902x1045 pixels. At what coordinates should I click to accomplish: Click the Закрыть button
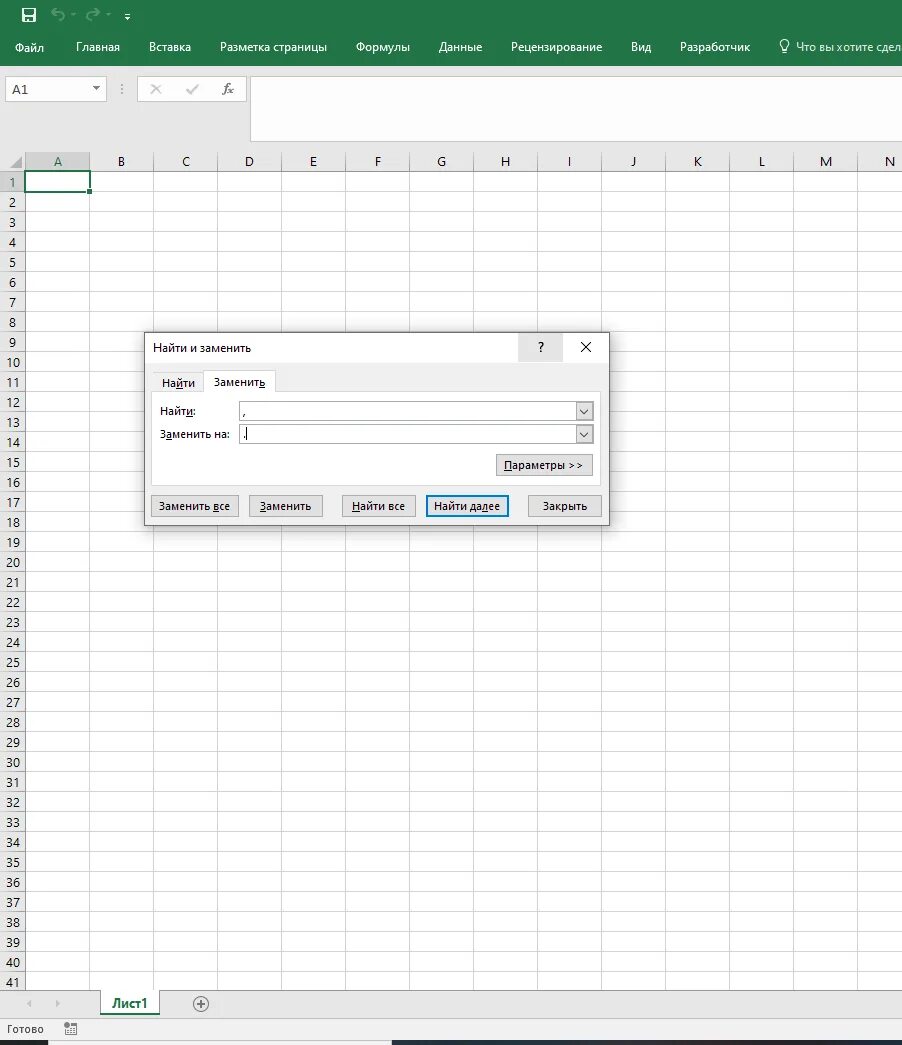[x=565, y=506]
